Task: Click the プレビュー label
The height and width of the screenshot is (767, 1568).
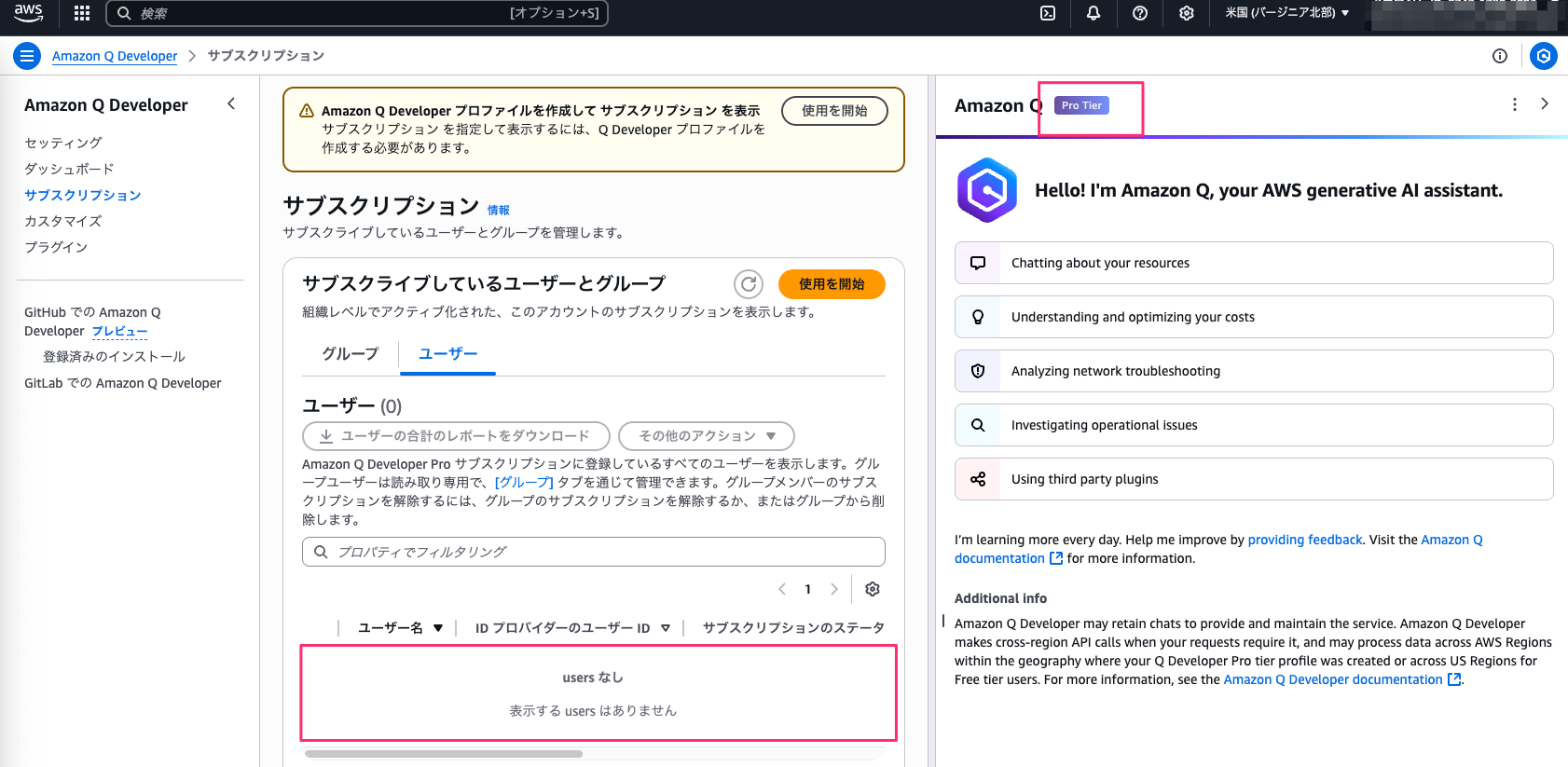Action: pyautogui.click(x=119, y=331)
